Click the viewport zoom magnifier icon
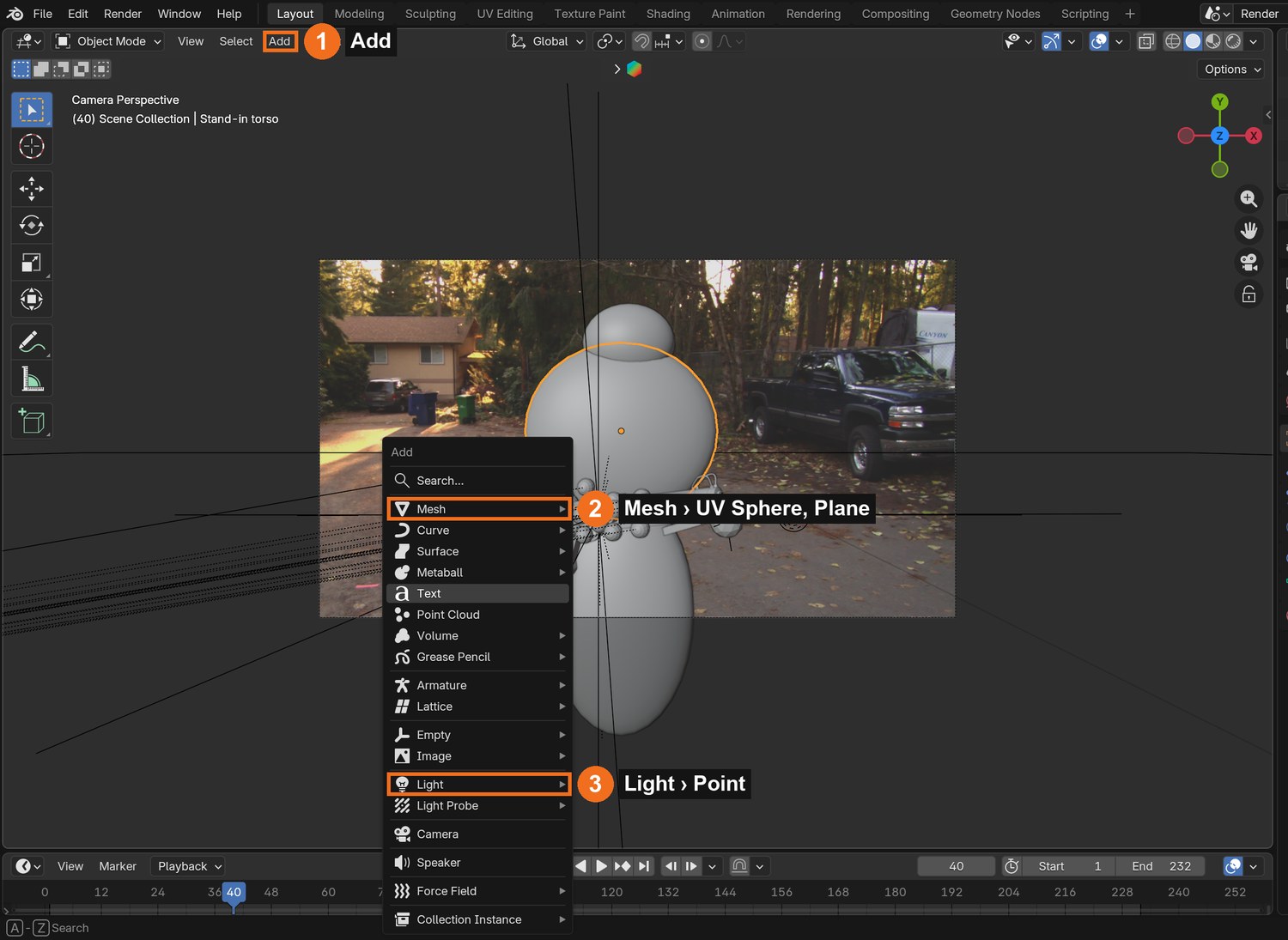This screenshot has height=940, width=1288. [x=1249, y=199]
